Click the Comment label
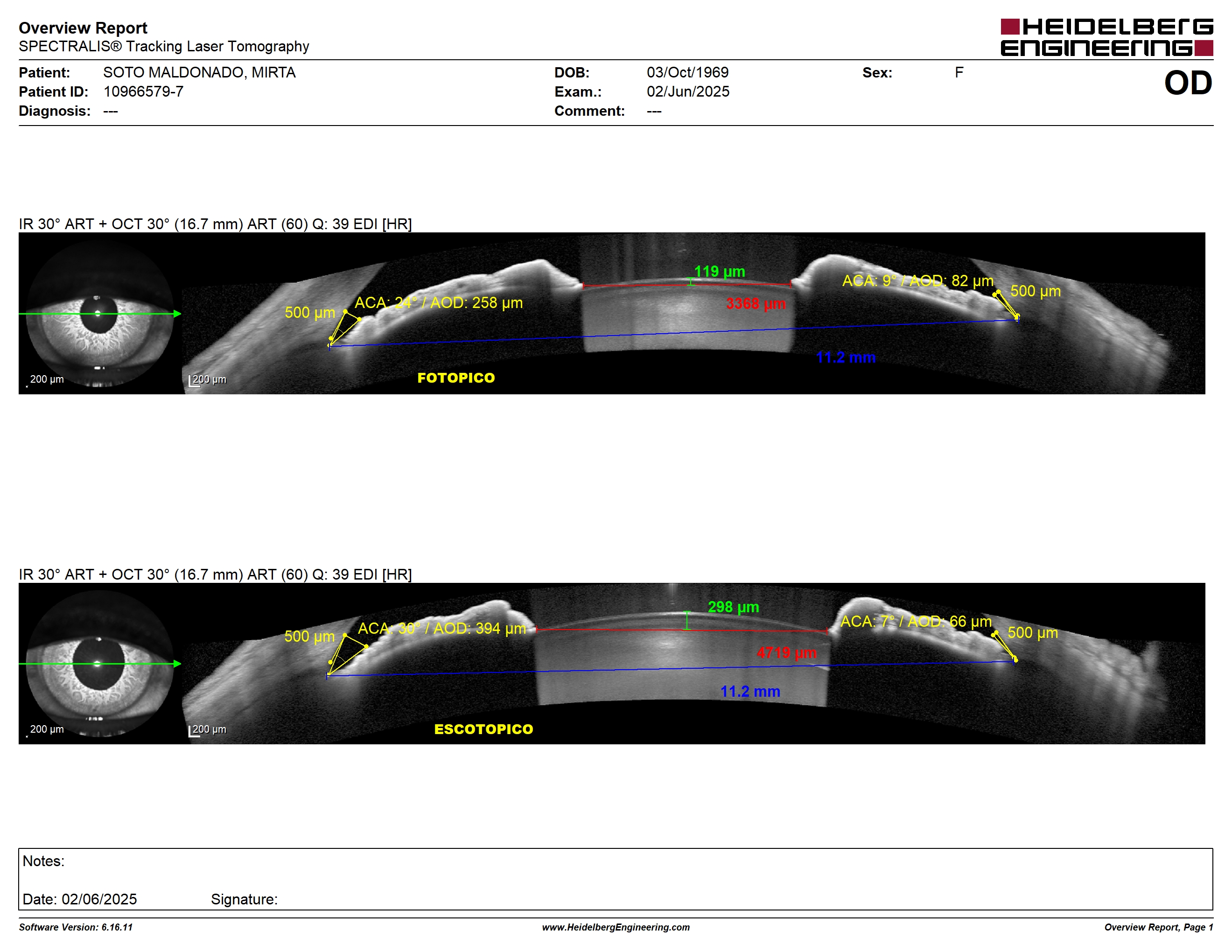1232x952 pixels. [589, 111]
